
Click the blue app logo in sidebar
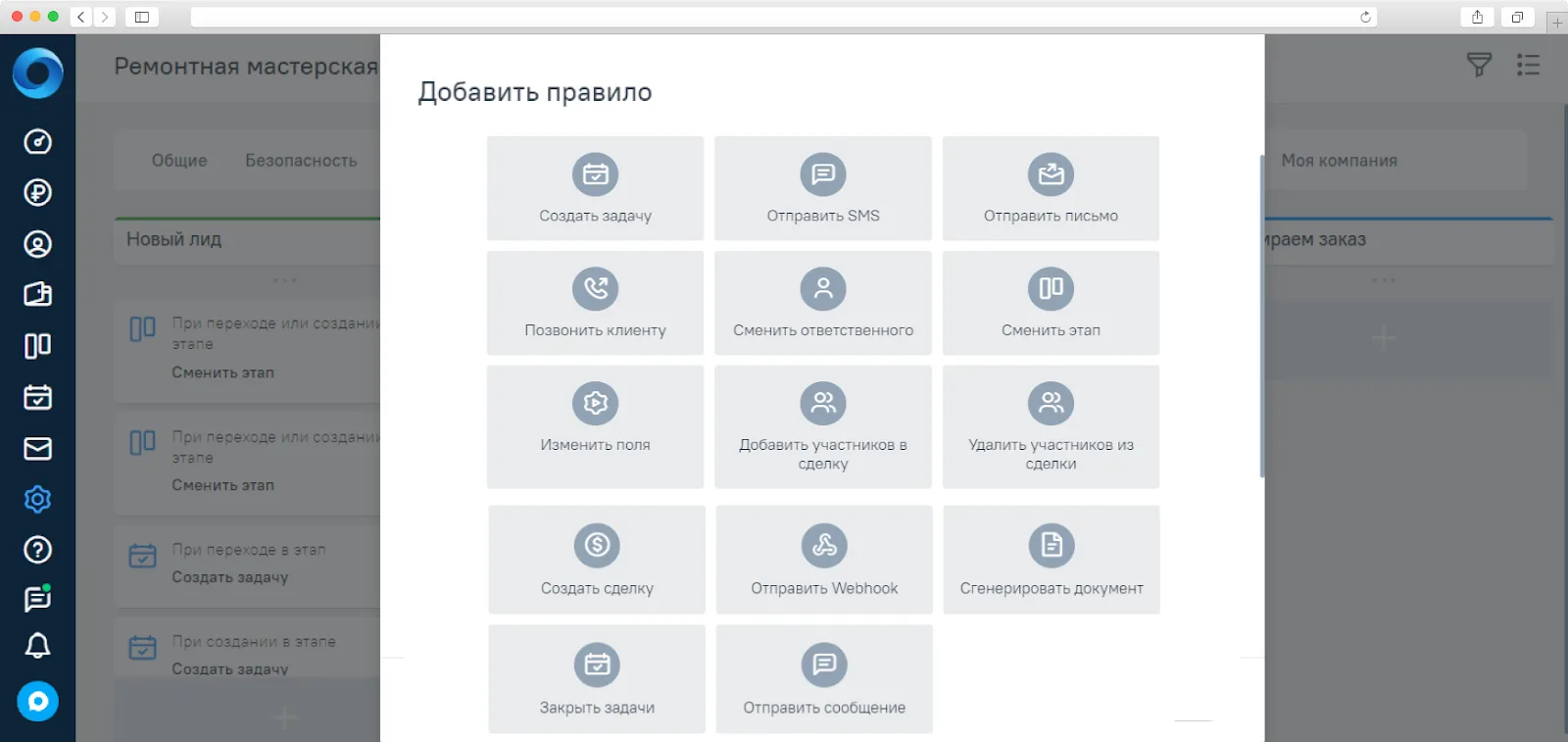(x=37, y=73)
